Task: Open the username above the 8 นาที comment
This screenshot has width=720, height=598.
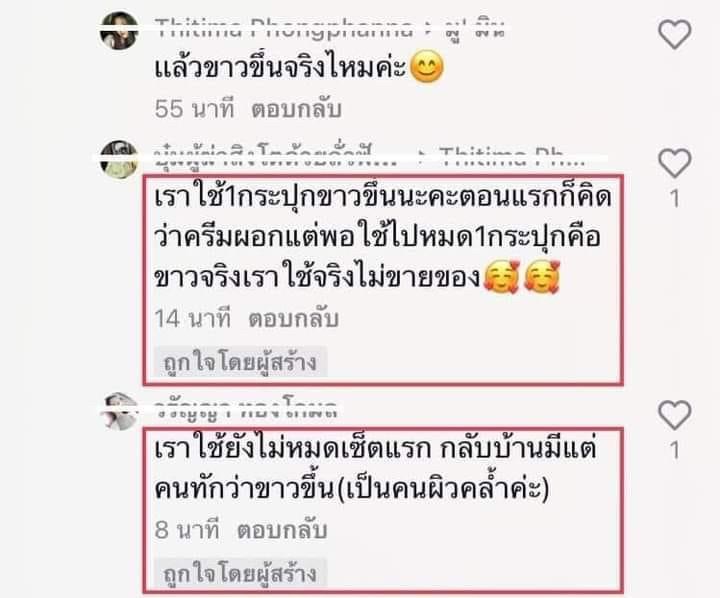Action: click(x=246, y=409)
